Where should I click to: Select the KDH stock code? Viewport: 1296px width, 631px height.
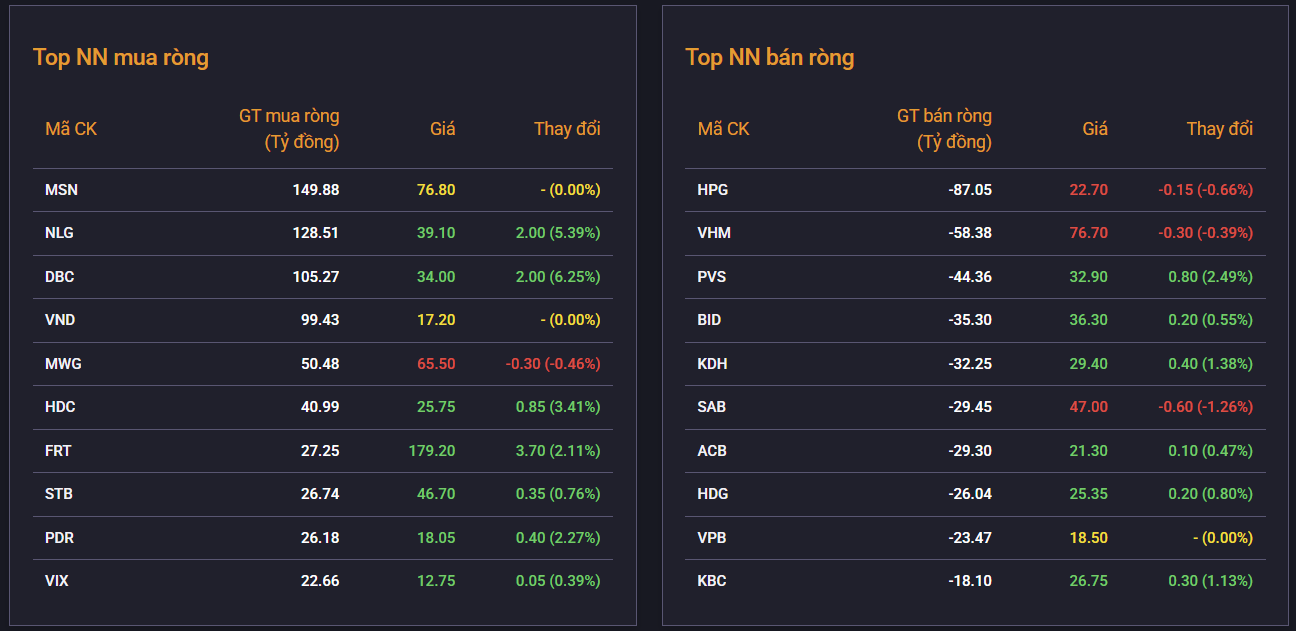point(713,364)
